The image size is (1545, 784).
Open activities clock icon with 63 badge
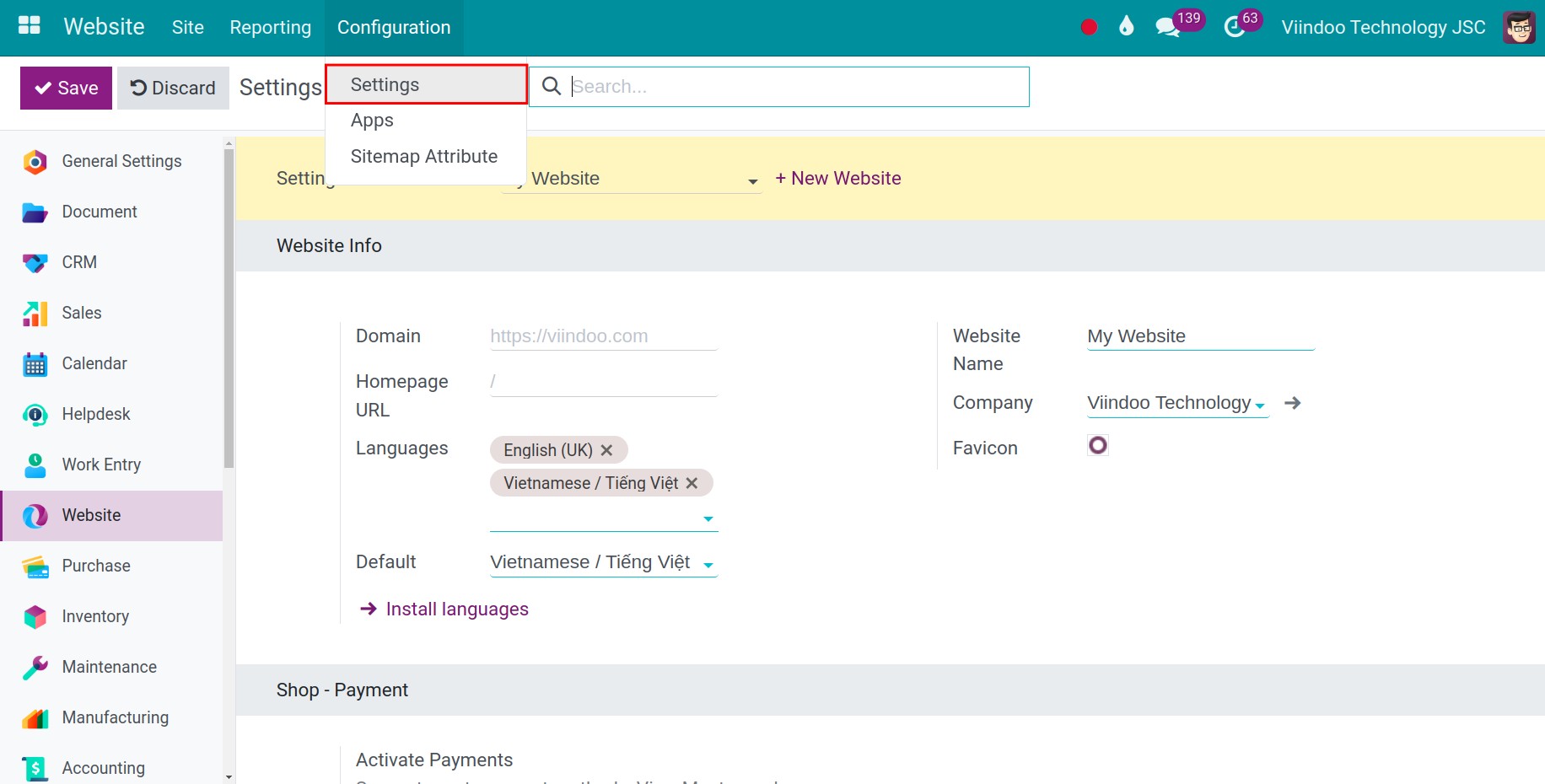point(1235,27)
